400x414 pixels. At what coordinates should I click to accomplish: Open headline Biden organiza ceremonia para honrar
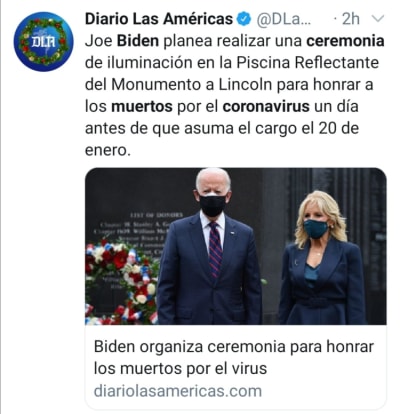click(234, 347)
